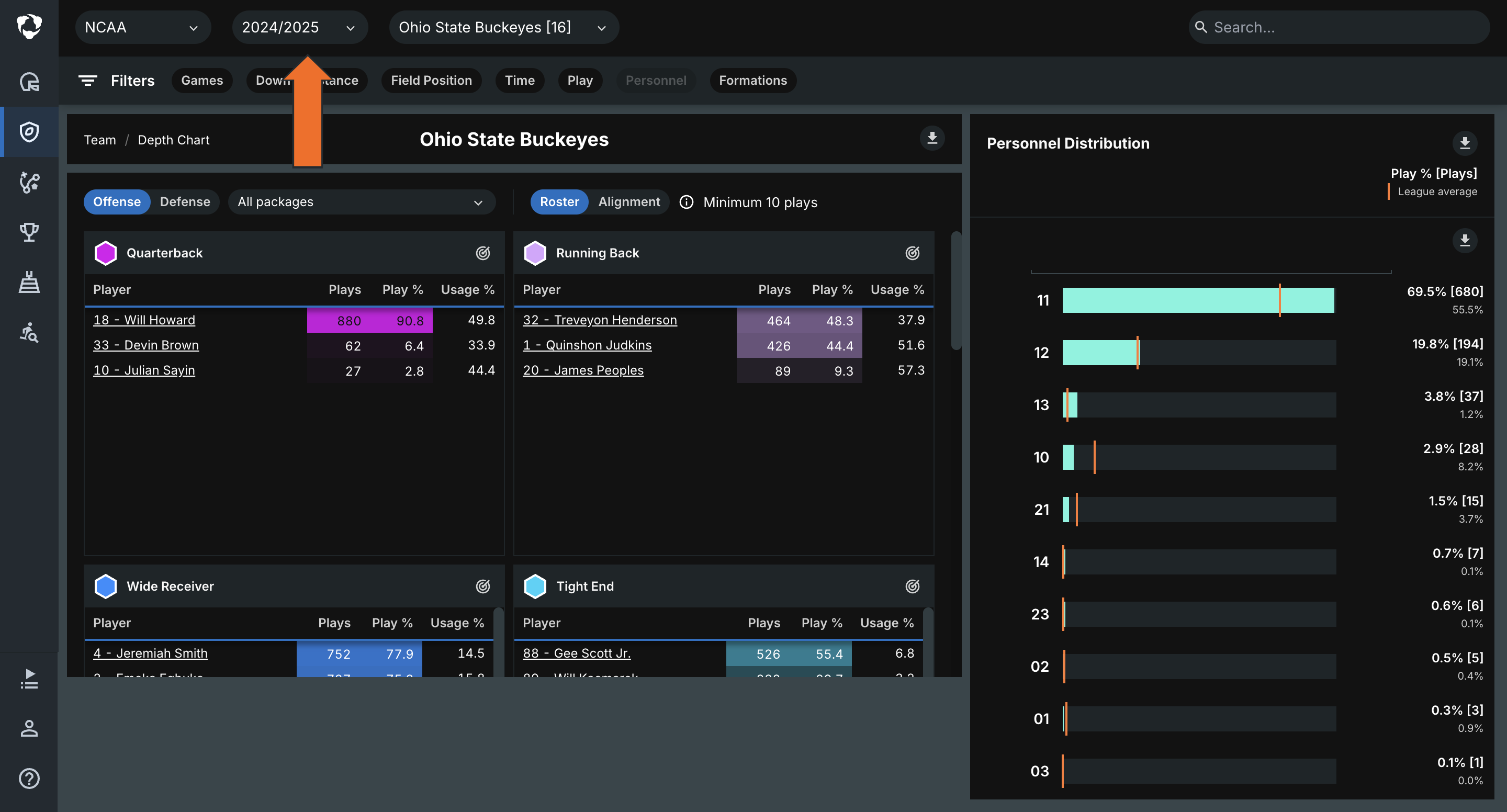Select the Offense toggle
The height and width of the screenshot is (812, 1507).
point(116,202)
